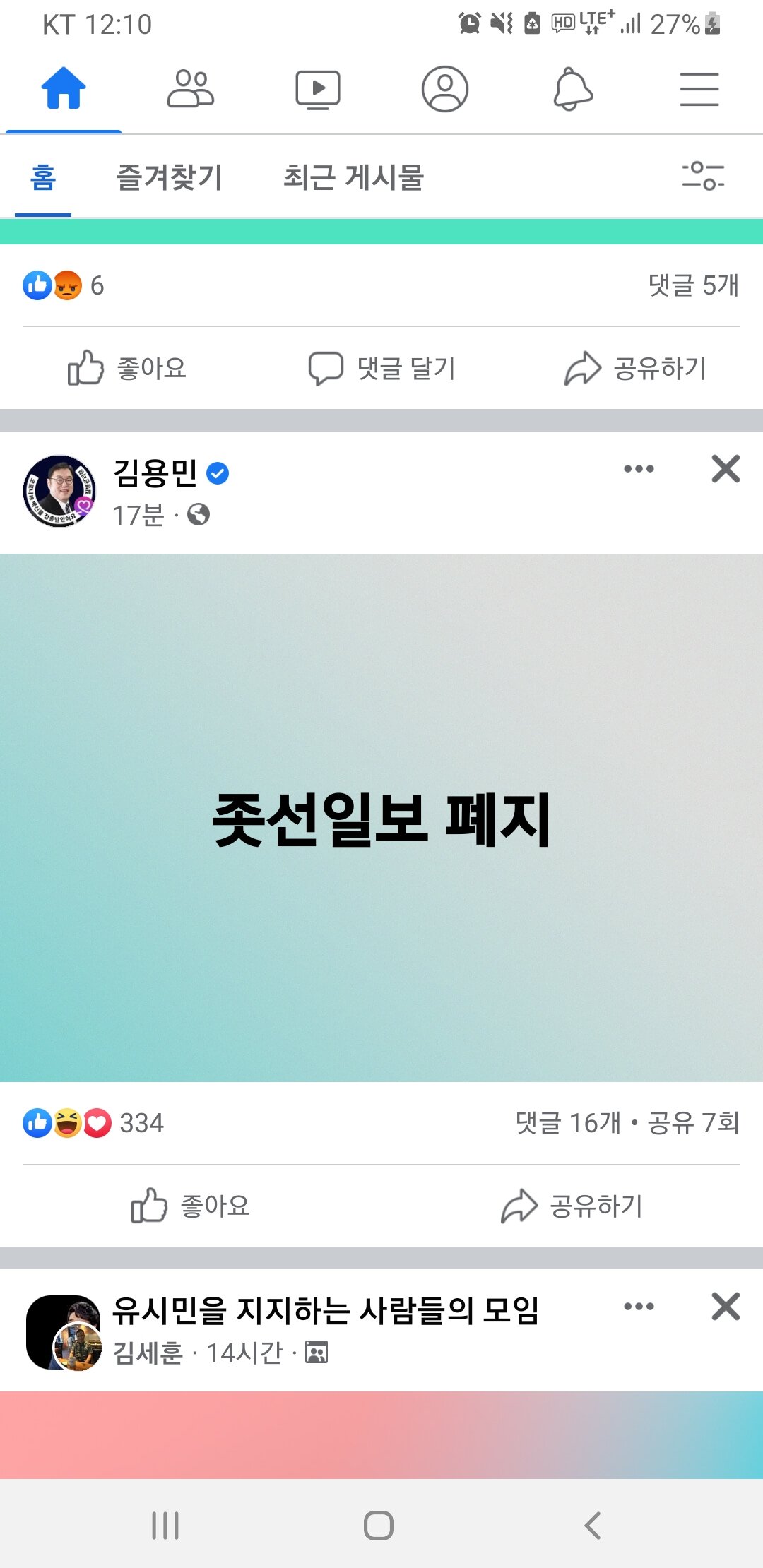The height and width of the screenshot is (1568, 763).
Task: Open the Friends tab icon
Action: coord(191,89)
